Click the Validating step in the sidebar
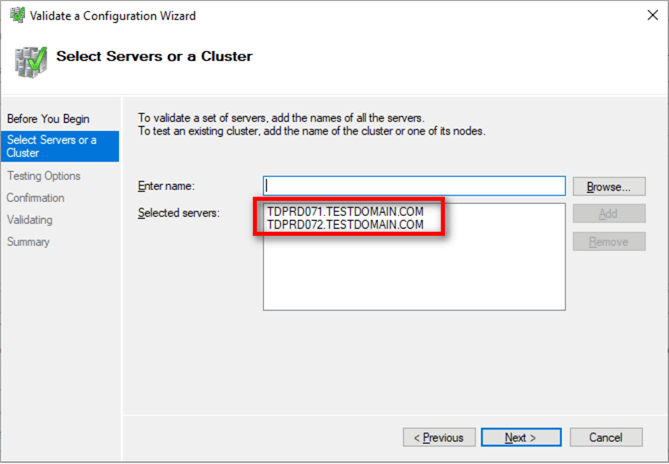669x464 pixels. click(30, 220)
